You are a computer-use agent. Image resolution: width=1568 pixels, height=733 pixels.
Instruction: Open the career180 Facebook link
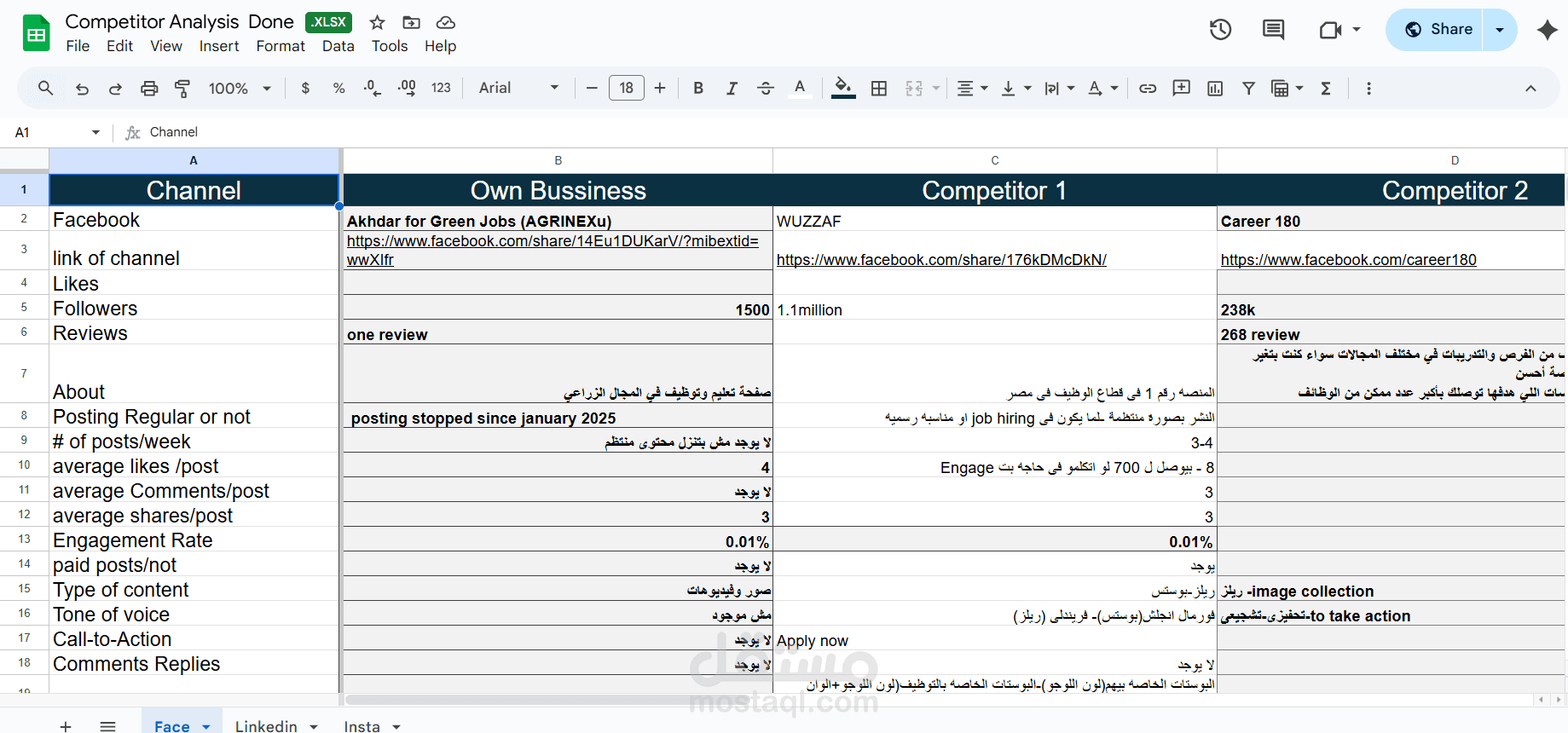click(x=1348, y=260)
